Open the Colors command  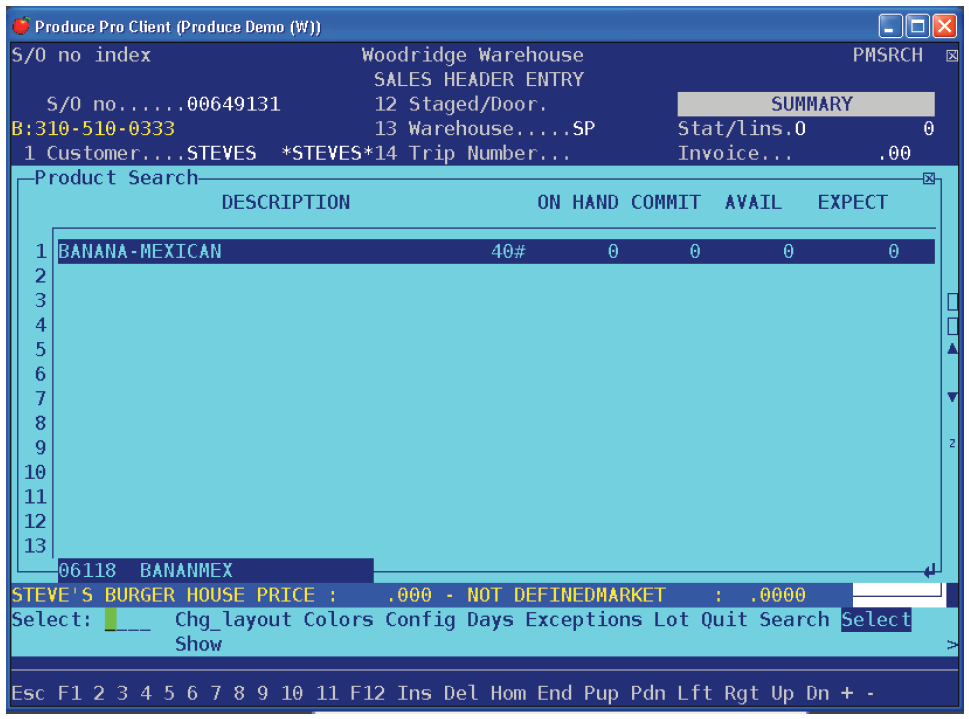tap(338, 619)
